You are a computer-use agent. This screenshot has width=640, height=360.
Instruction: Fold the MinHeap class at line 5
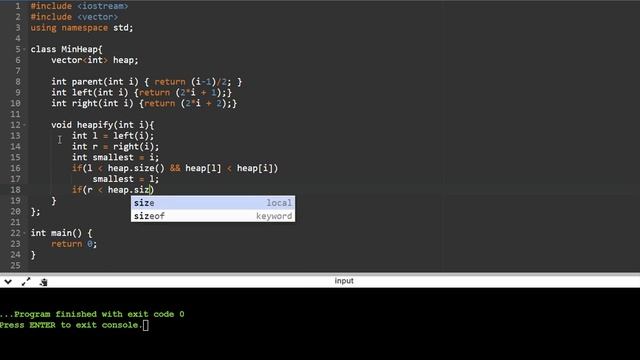tap(24, 49)
